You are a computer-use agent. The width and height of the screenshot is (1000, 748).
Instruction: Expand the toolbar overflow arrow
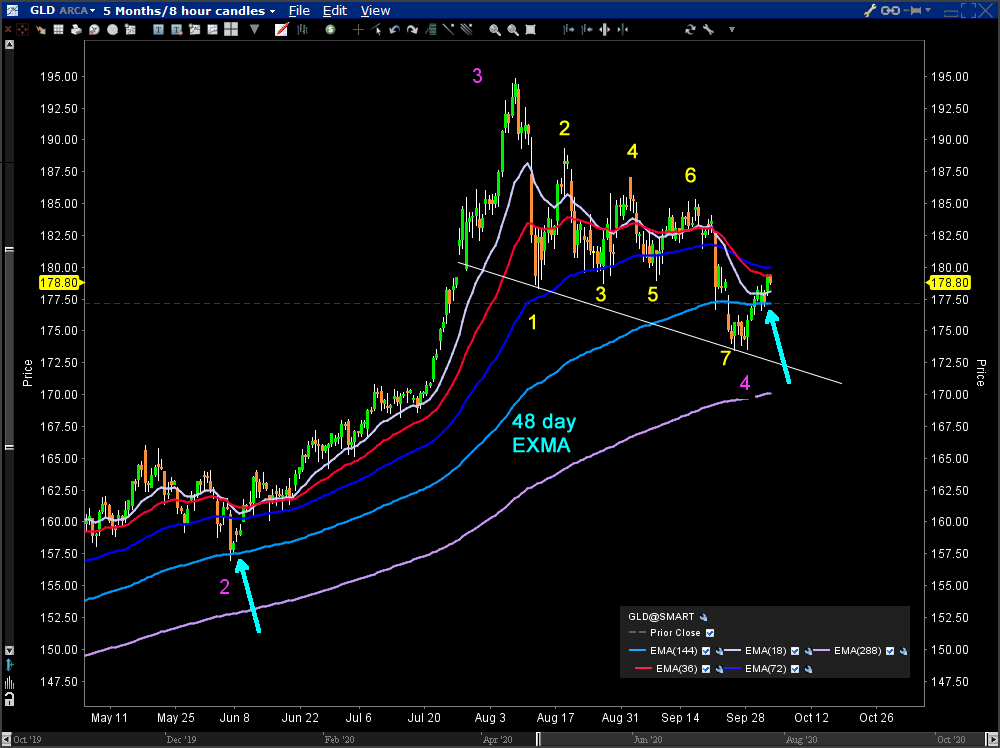732,29
